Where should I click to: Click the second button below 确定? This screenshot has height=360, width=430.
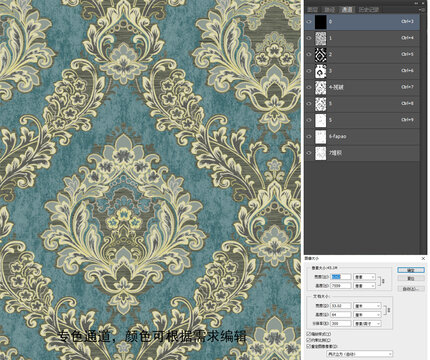coord(411,278)
